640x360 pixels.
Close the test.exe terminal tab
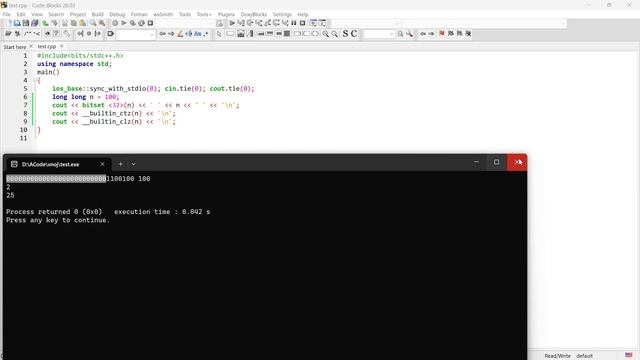(102, 164)
